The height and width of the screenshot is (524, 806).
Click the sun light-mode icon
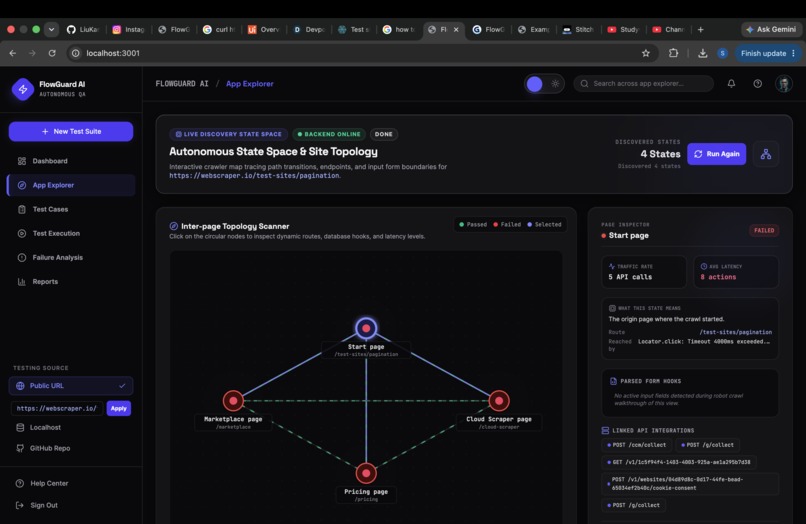point(555,84)
